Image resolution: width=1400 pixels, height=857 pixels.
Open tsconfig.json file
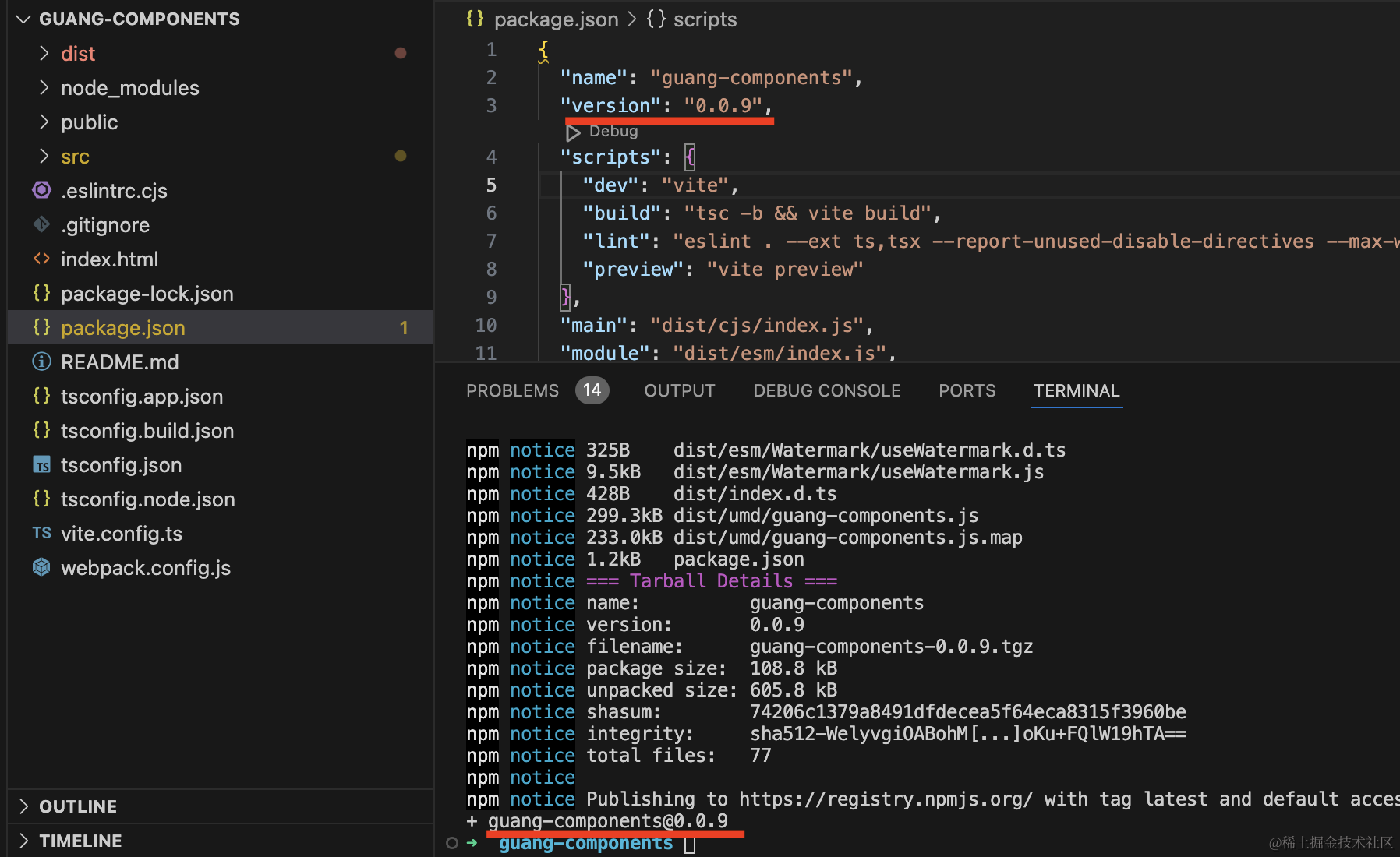click(121, 465)
